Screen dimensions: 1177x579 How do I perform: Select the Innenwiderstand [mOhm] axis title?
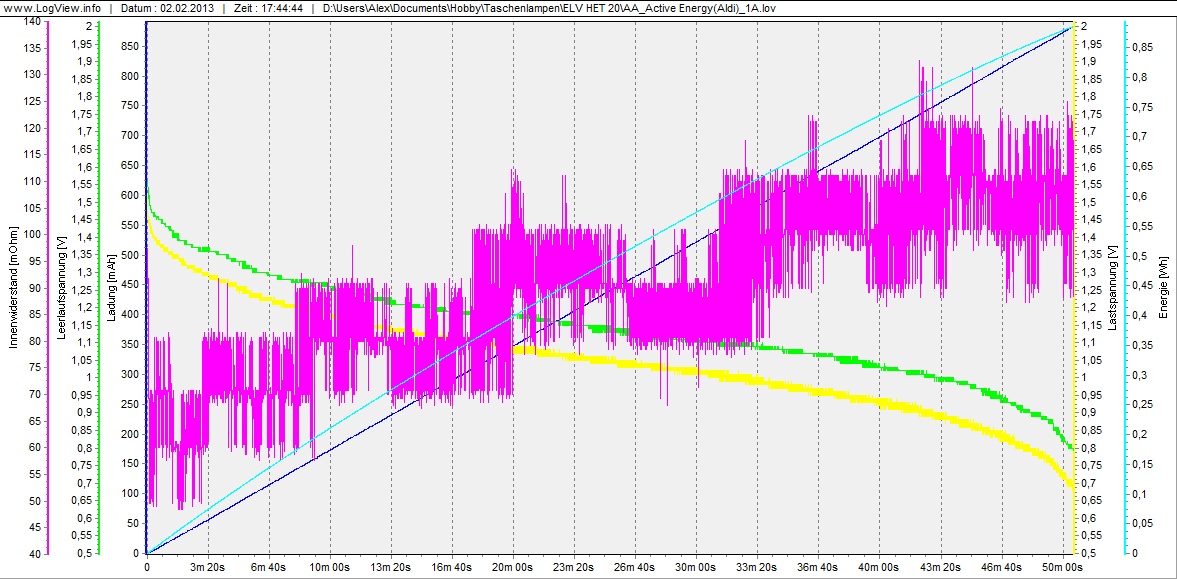coord(12,289)
